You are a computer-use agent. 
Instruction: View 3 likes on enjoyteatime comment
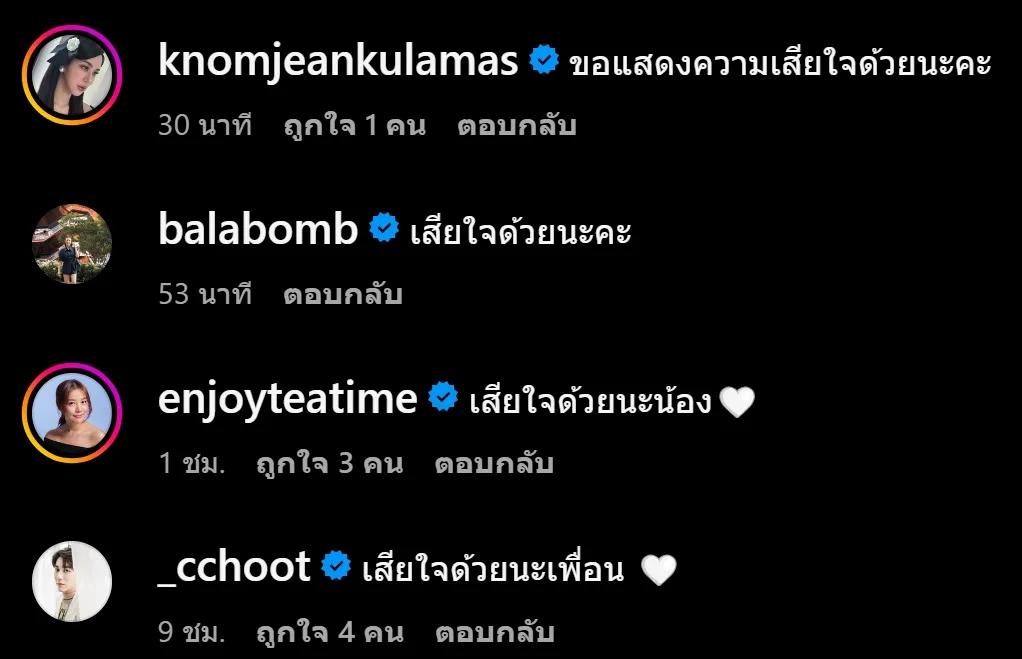coord(330,463)
